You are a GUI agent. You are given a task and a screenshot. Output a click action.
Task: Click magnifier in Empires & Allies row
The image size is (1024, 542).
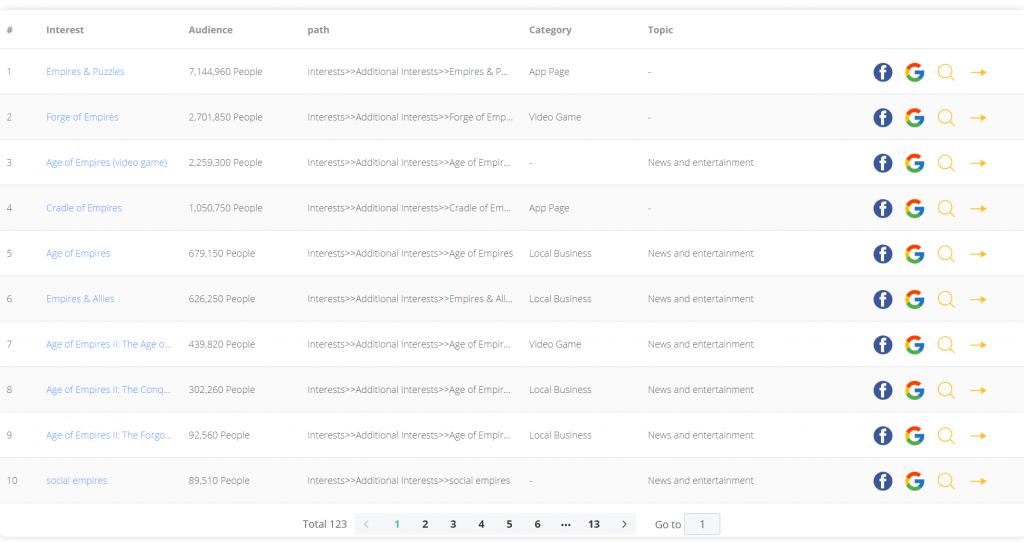click(946, 299)
